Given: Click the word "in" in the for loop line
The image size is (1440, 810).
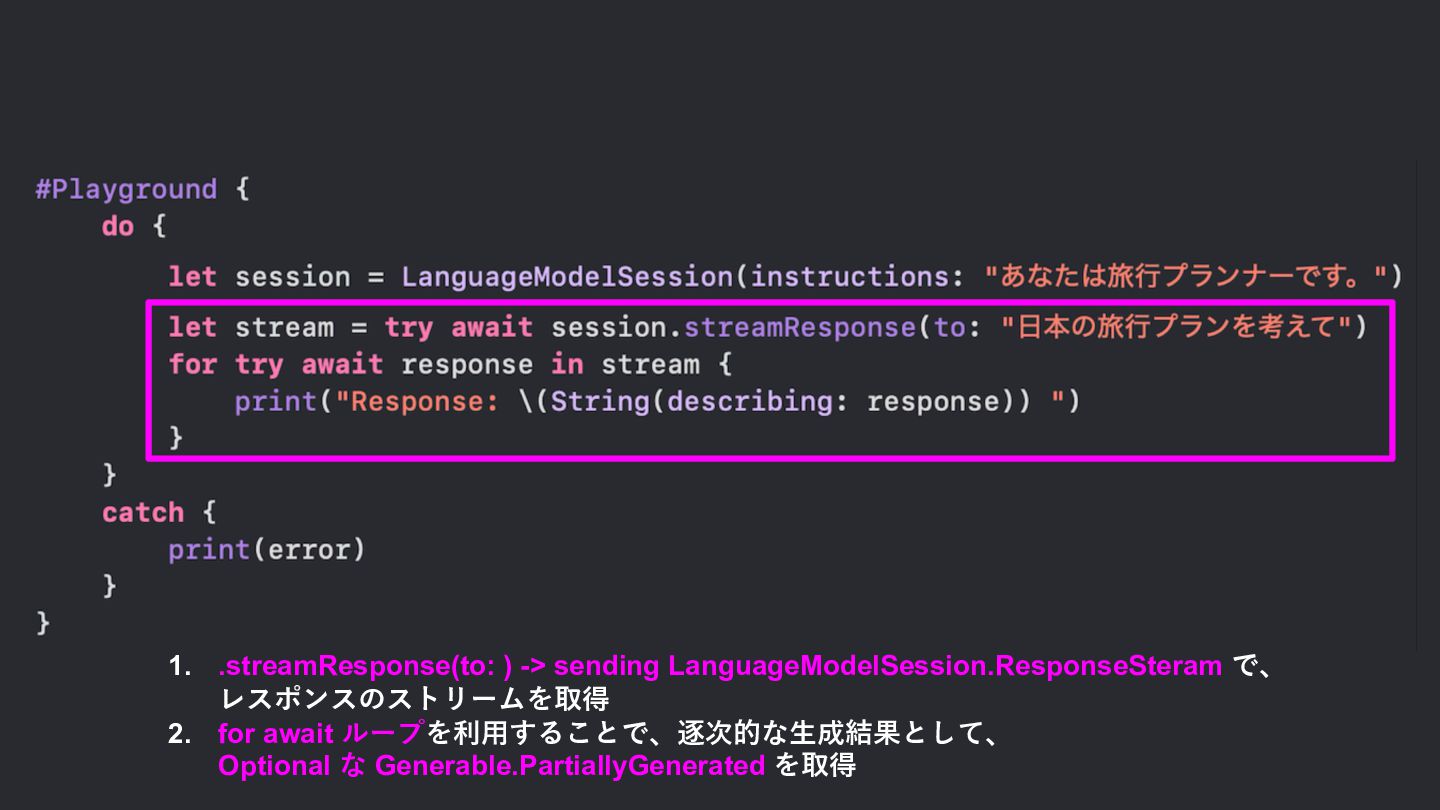Looking at the screenshot, I should pyautogui.click(x=567, y=364).
